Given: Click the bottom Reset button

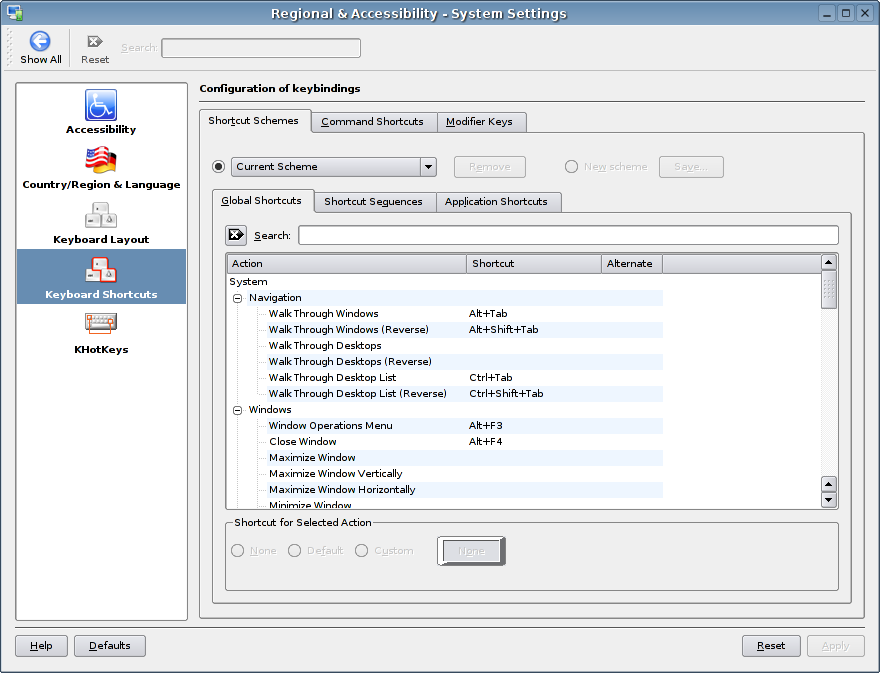Looking at the screenshot, I should [x=771, y=645].
